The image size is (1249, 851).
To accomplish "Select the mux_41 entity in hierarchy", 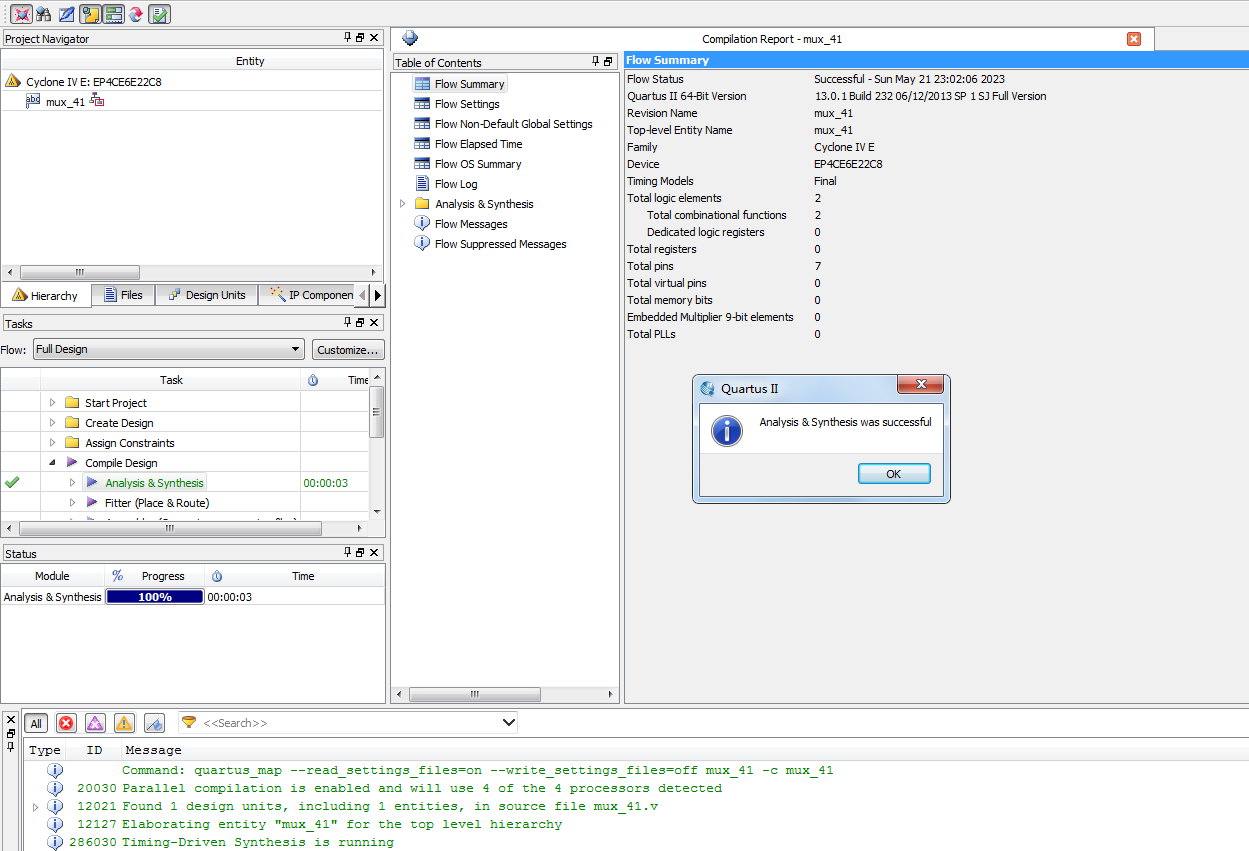I will point(65,101).
